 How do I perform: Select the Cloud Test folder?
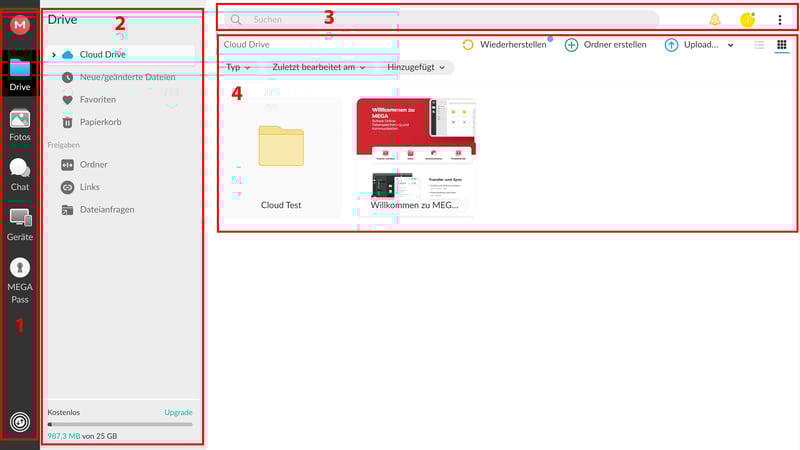(x=281, y=158)
